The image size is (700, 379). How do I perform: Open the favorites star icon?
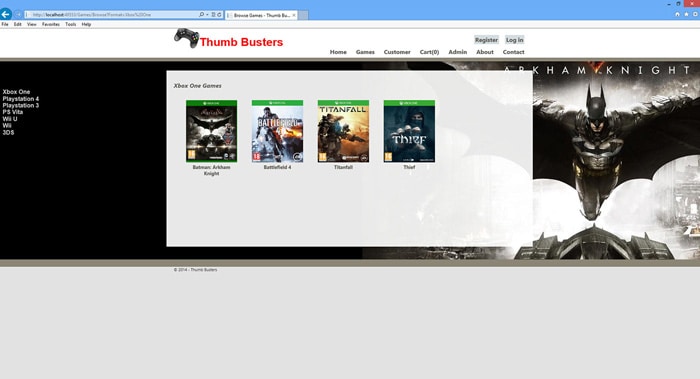click(x=686, y=14)
